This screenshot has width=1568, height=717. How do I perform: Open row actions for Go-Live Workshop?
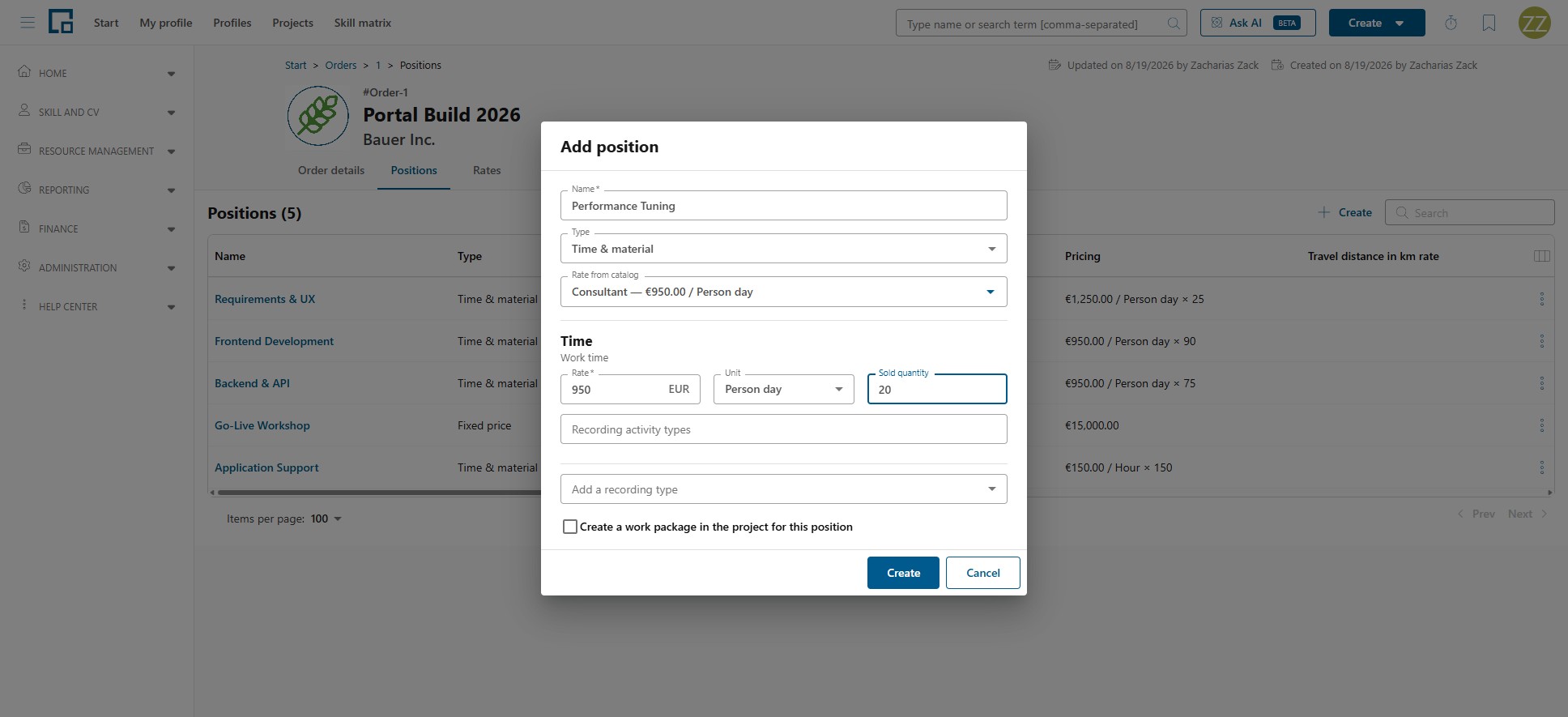point(1542,425)
